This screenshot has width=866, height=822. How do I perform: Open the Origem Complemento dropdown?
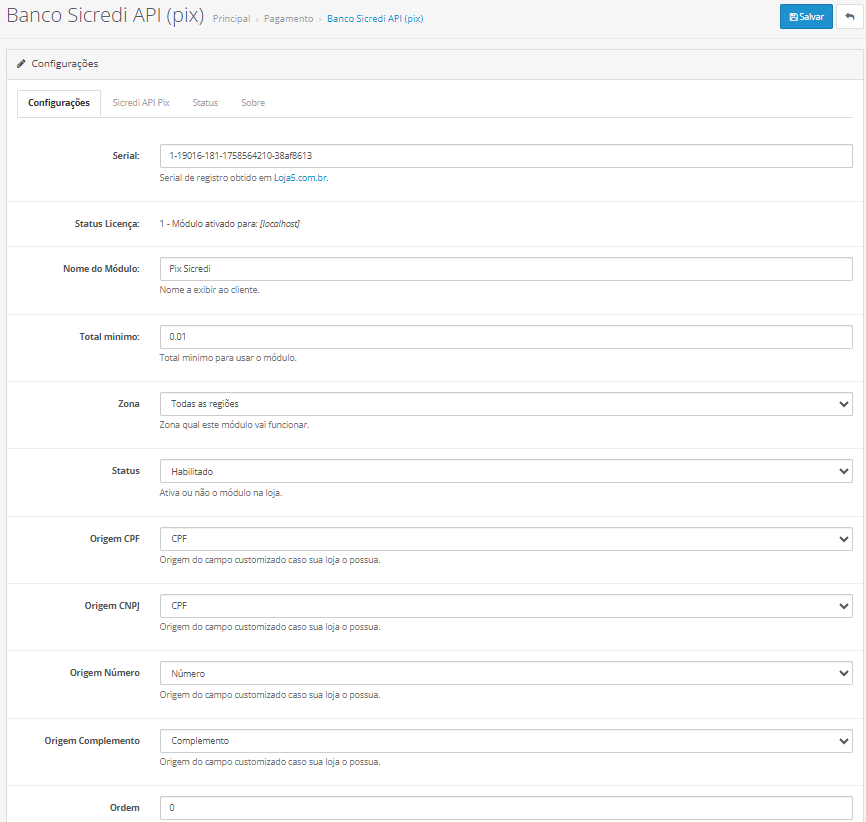505,741
